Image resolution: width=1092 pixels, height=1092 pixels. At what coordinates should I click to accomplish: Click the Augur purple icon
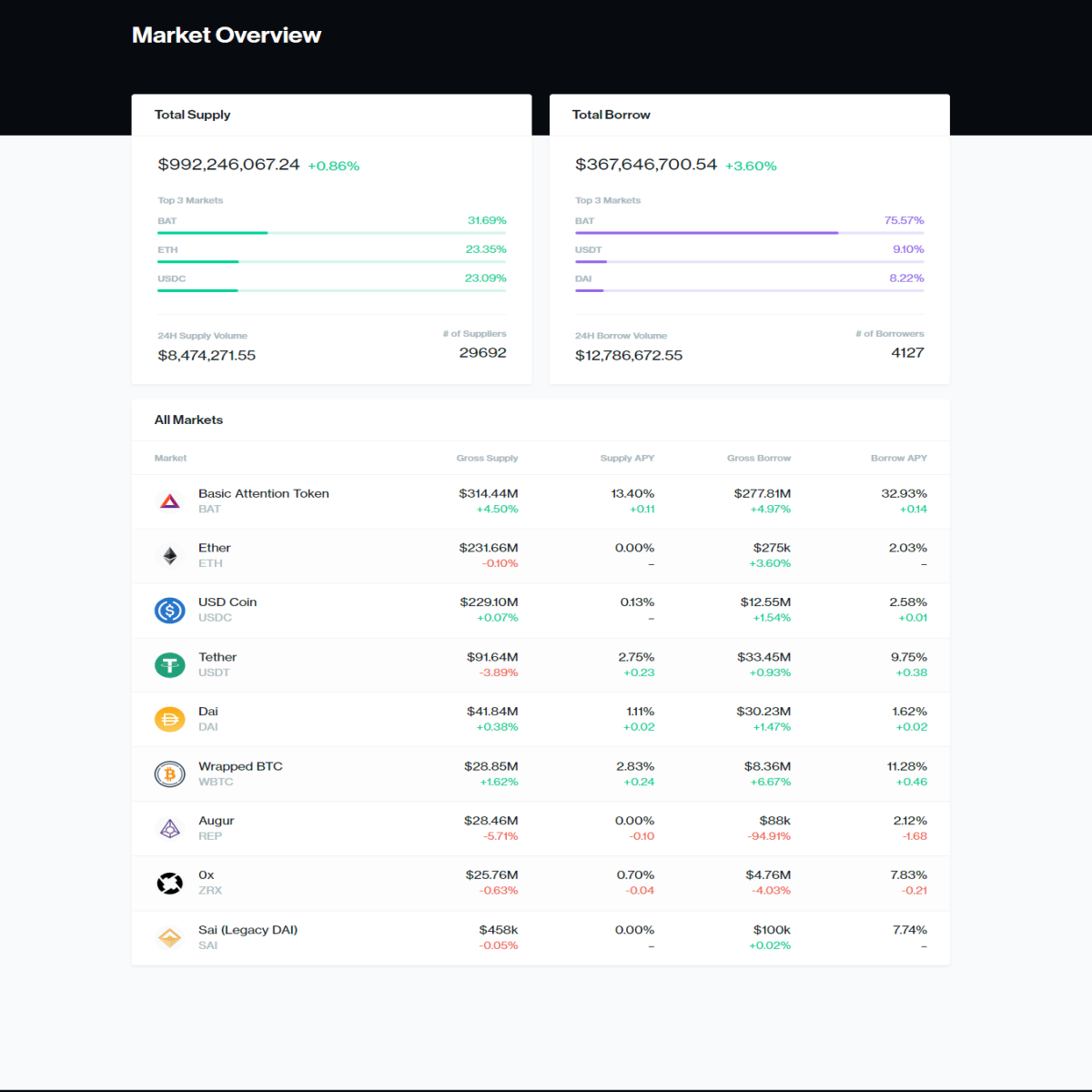point(170,829)
